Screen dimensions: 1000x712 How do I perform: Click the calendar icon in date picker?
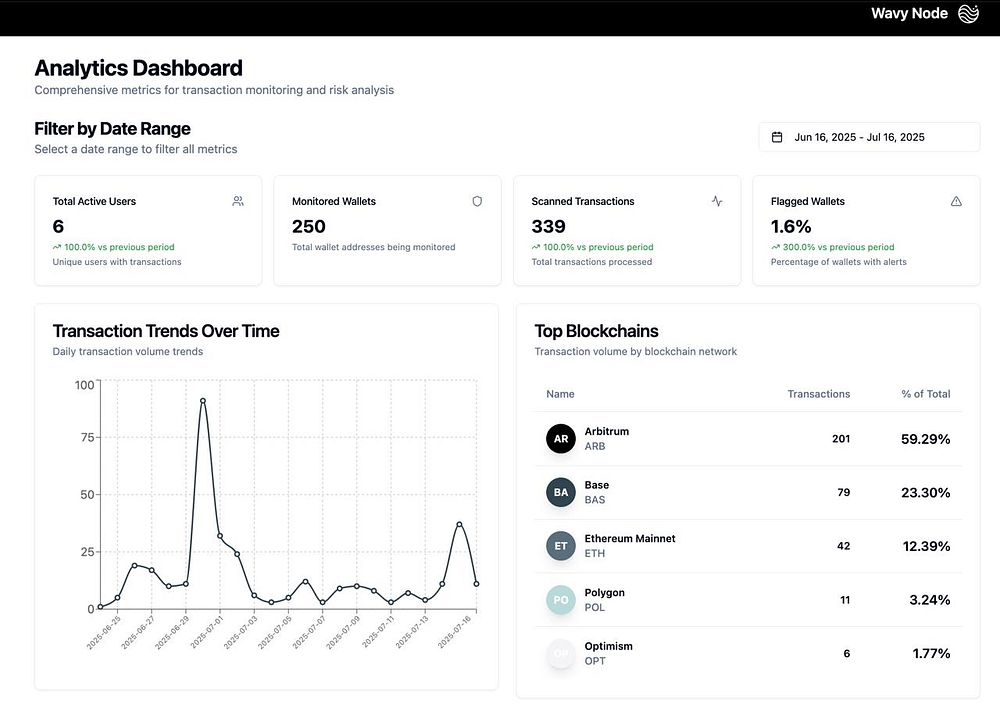coord(777,137)
